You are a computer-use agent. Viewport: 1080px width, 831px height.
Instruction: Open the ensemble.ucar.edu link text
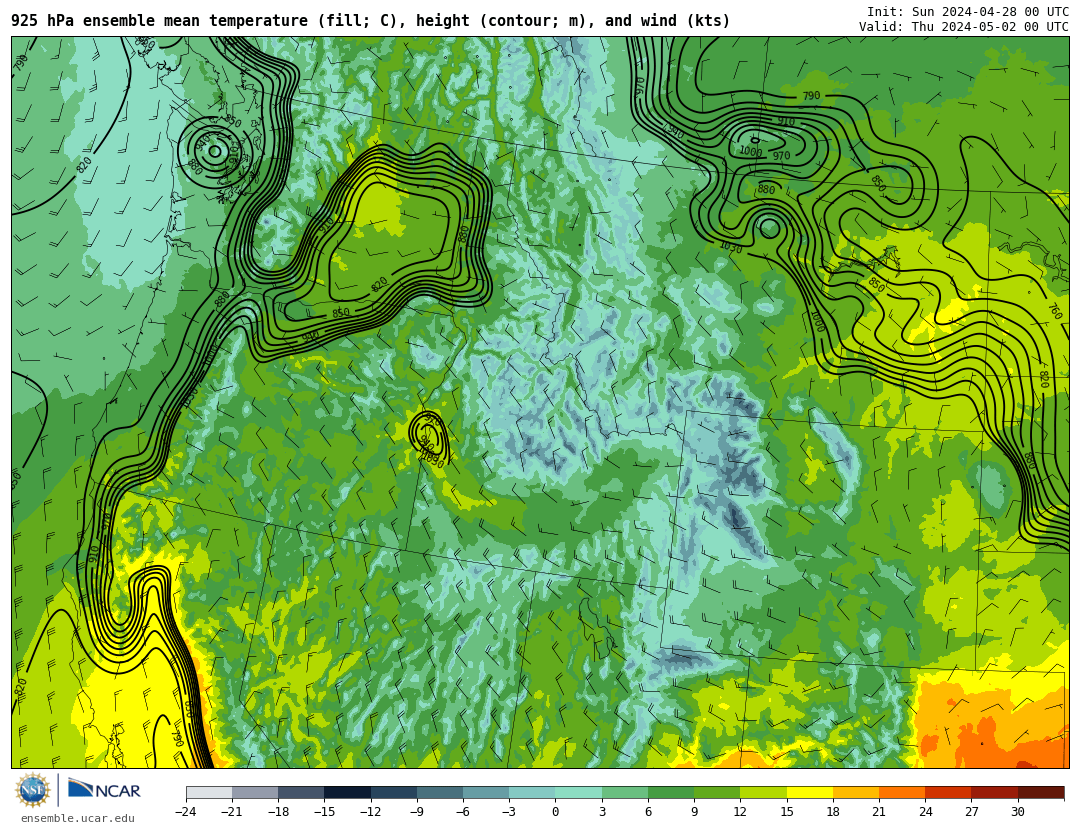click(x=78, y=819)
